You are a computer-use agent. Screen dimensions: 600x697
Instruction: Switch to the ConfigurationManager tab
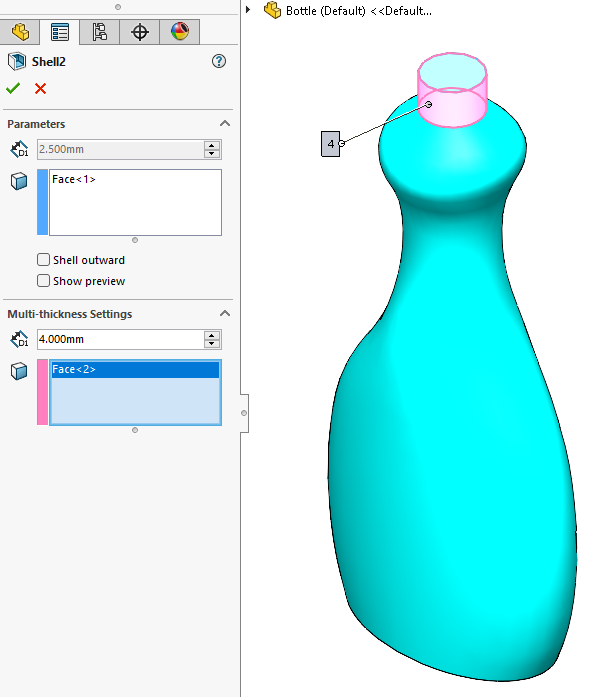click(100, 32)
